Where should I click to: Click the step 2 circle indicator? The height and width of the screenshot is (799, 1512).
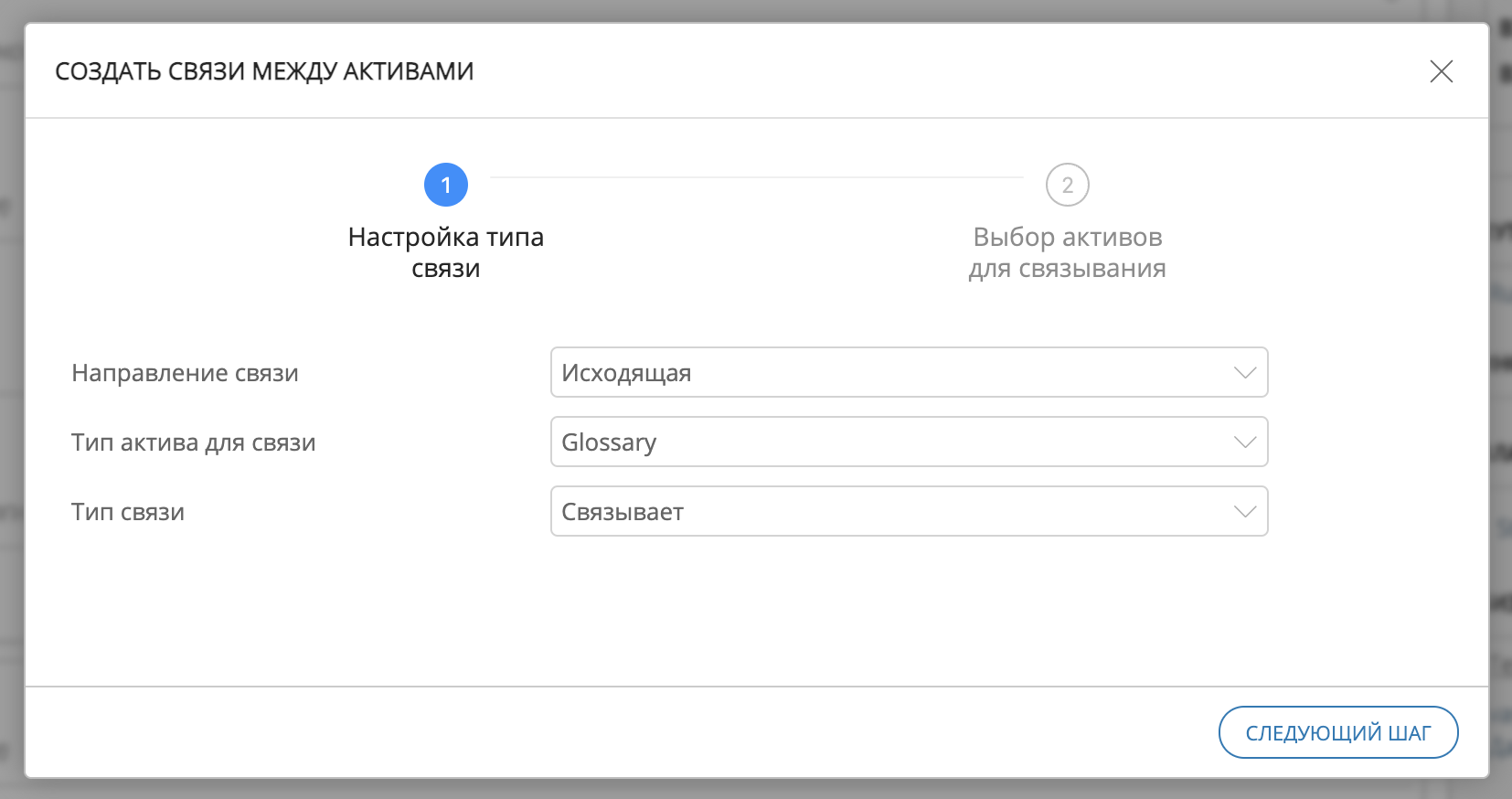pyautogui.click(x=1067, y=185)
